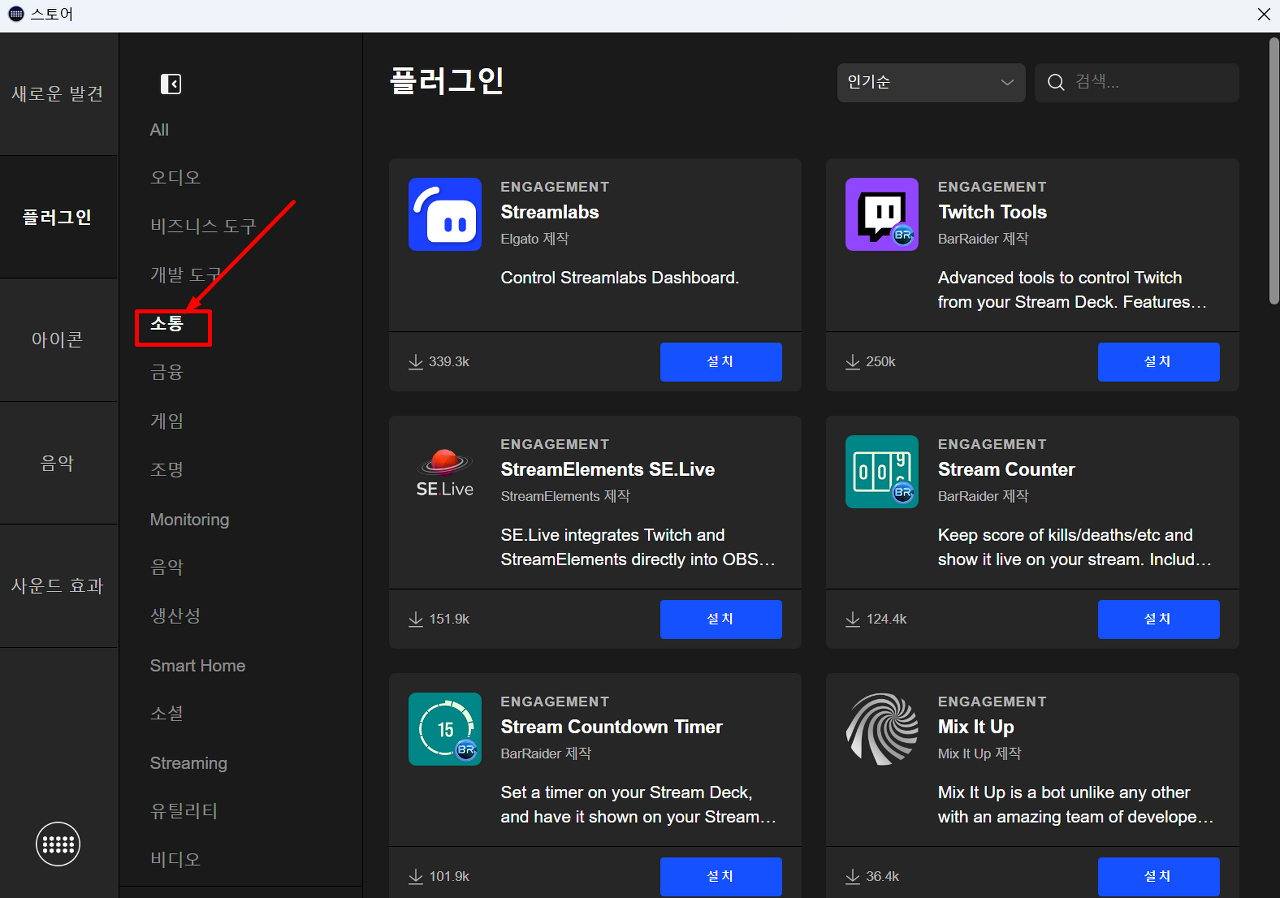Click the plugin list vertical scrollbar

[x=1273, y=170]
